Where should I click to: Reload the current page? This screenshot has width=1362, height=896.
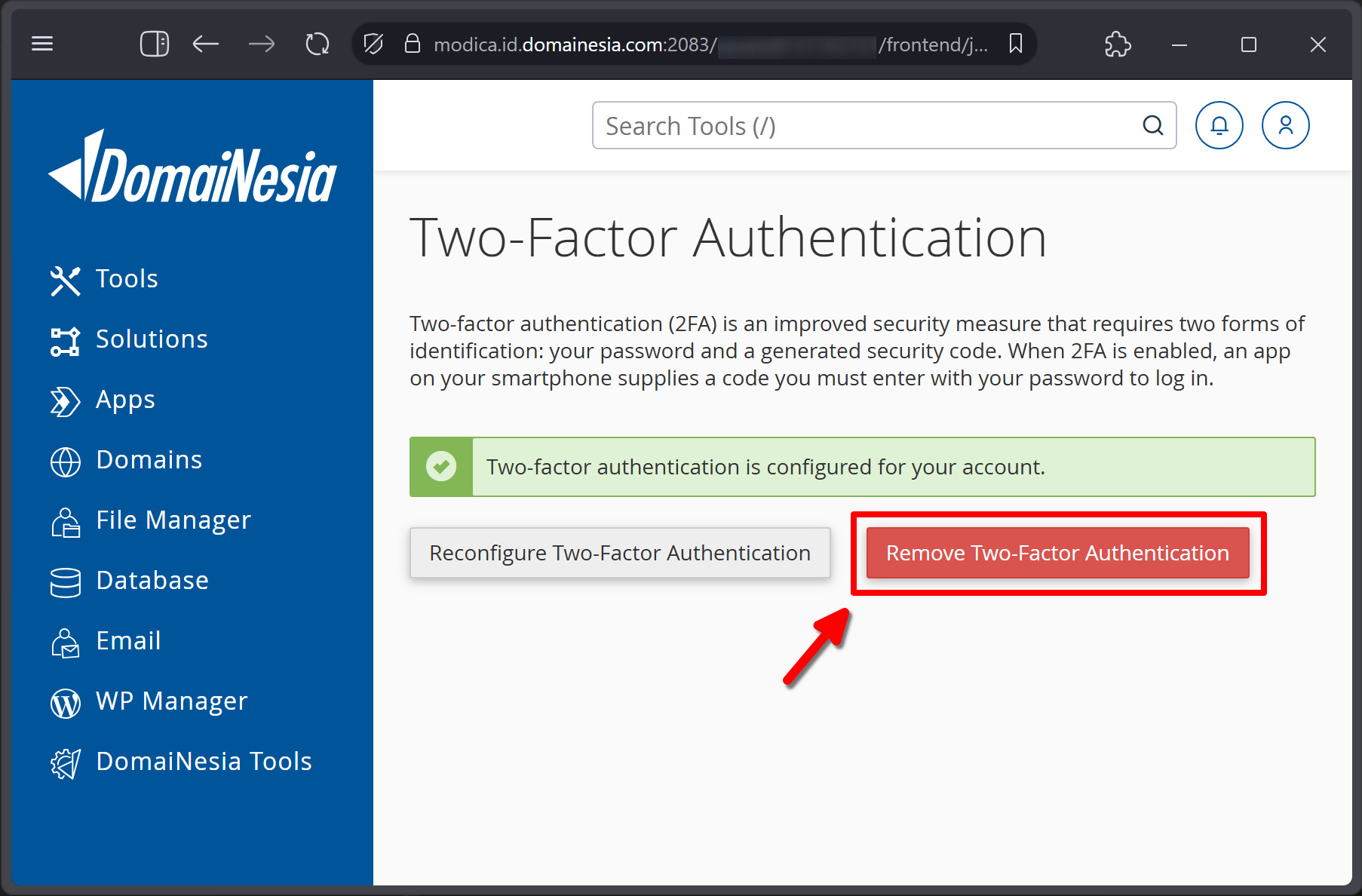(317, 44)
